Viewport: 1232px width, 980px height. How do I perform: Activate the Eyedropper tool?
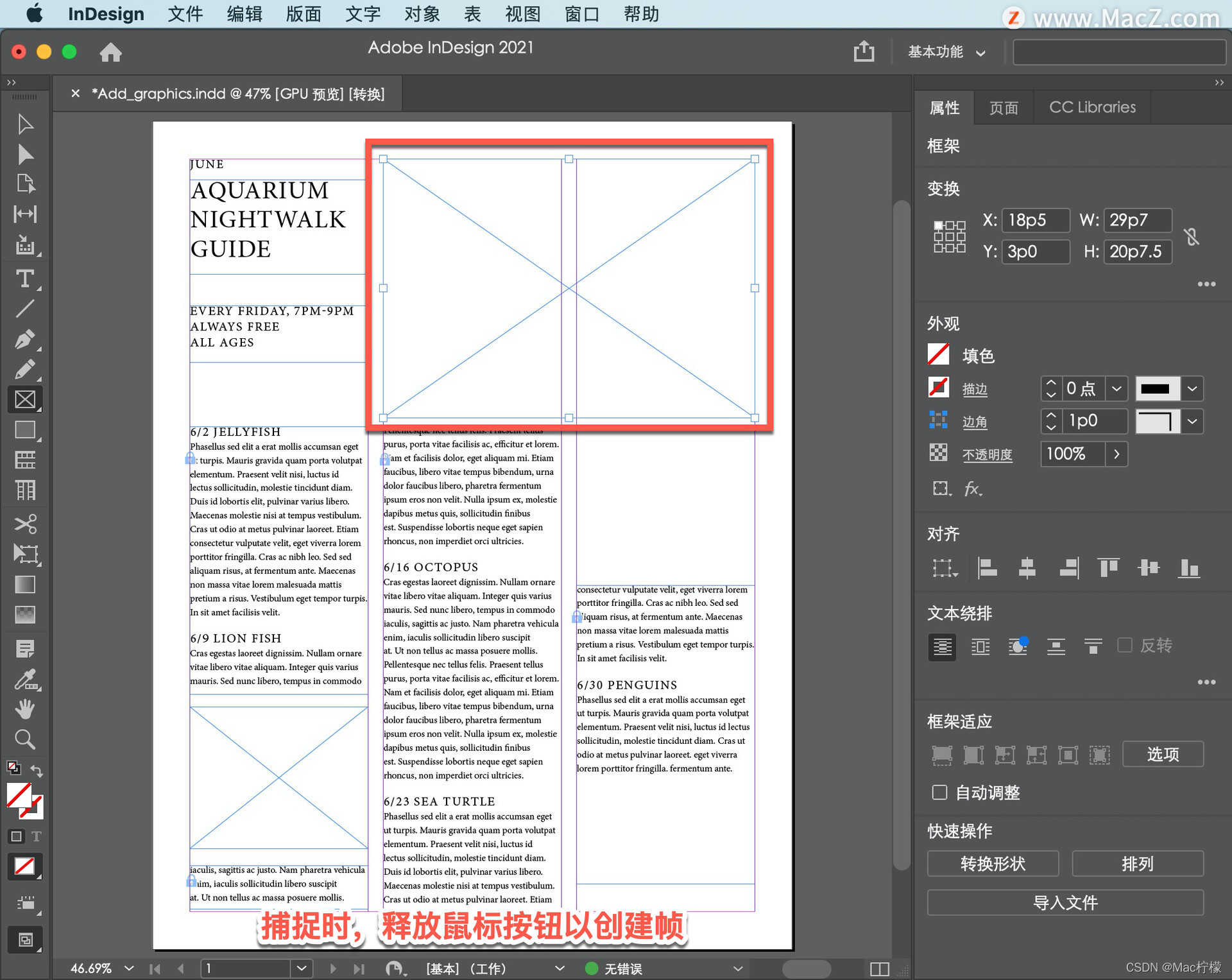coord(24,679)
